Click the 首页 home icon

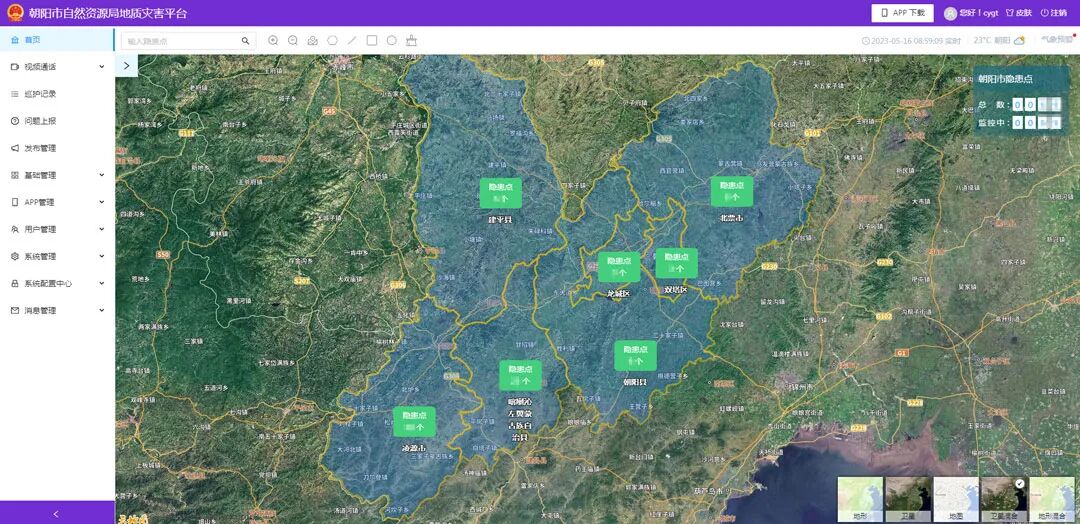tap(15, 40)
